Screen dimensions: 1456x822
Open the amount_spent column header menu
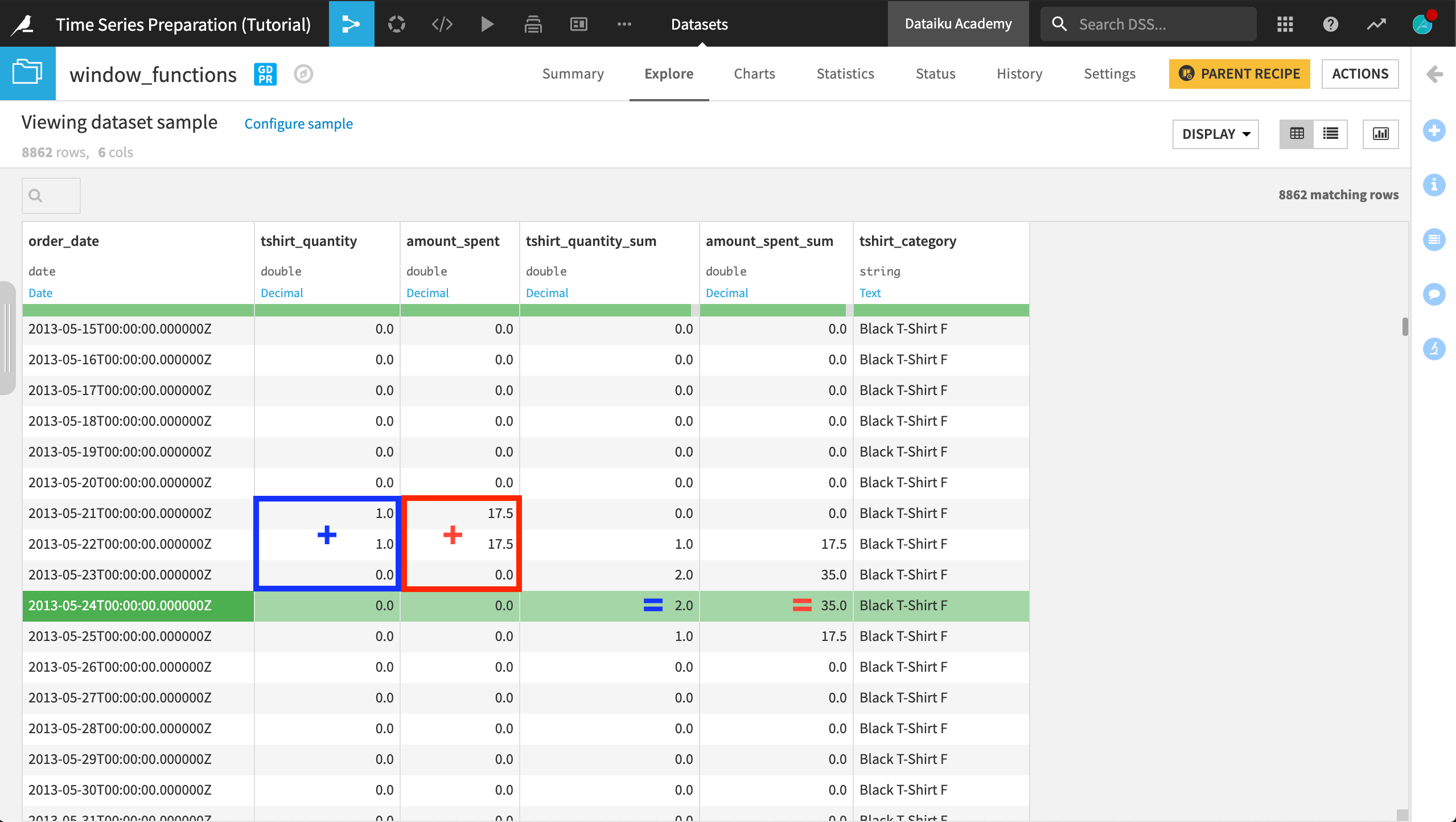tap(453, 241)
